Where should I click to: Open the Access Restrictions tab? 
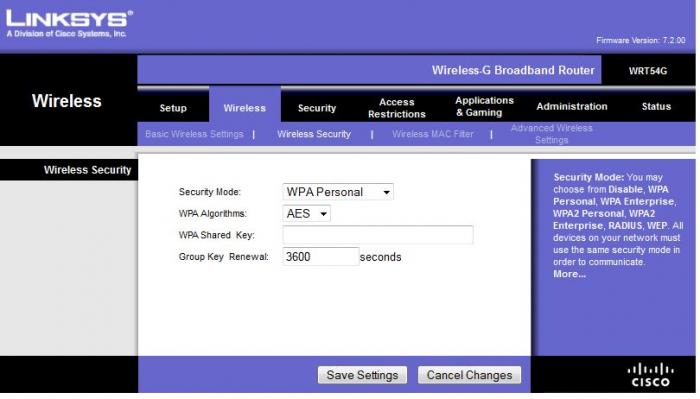(x=397, y=108)
